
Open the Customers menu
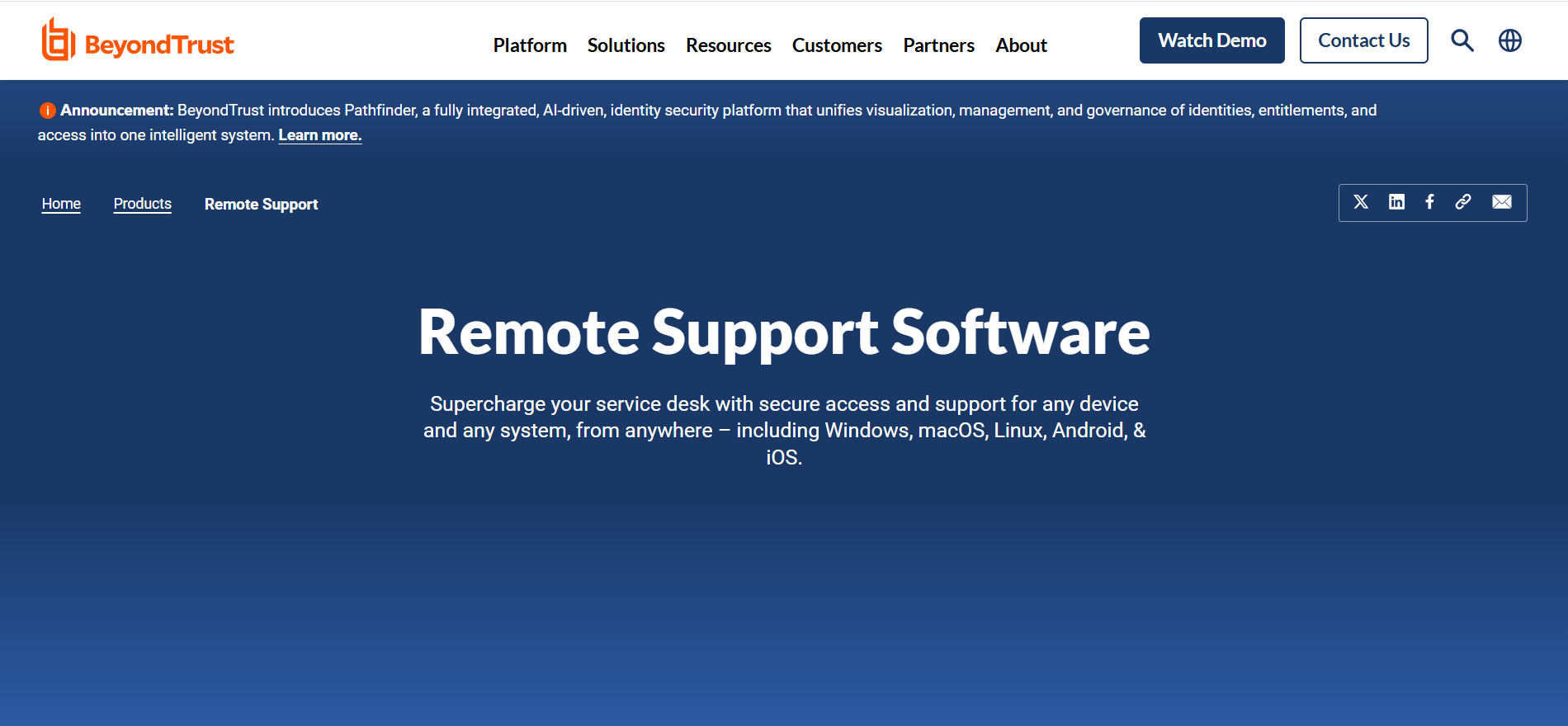[x=837, y=45]
